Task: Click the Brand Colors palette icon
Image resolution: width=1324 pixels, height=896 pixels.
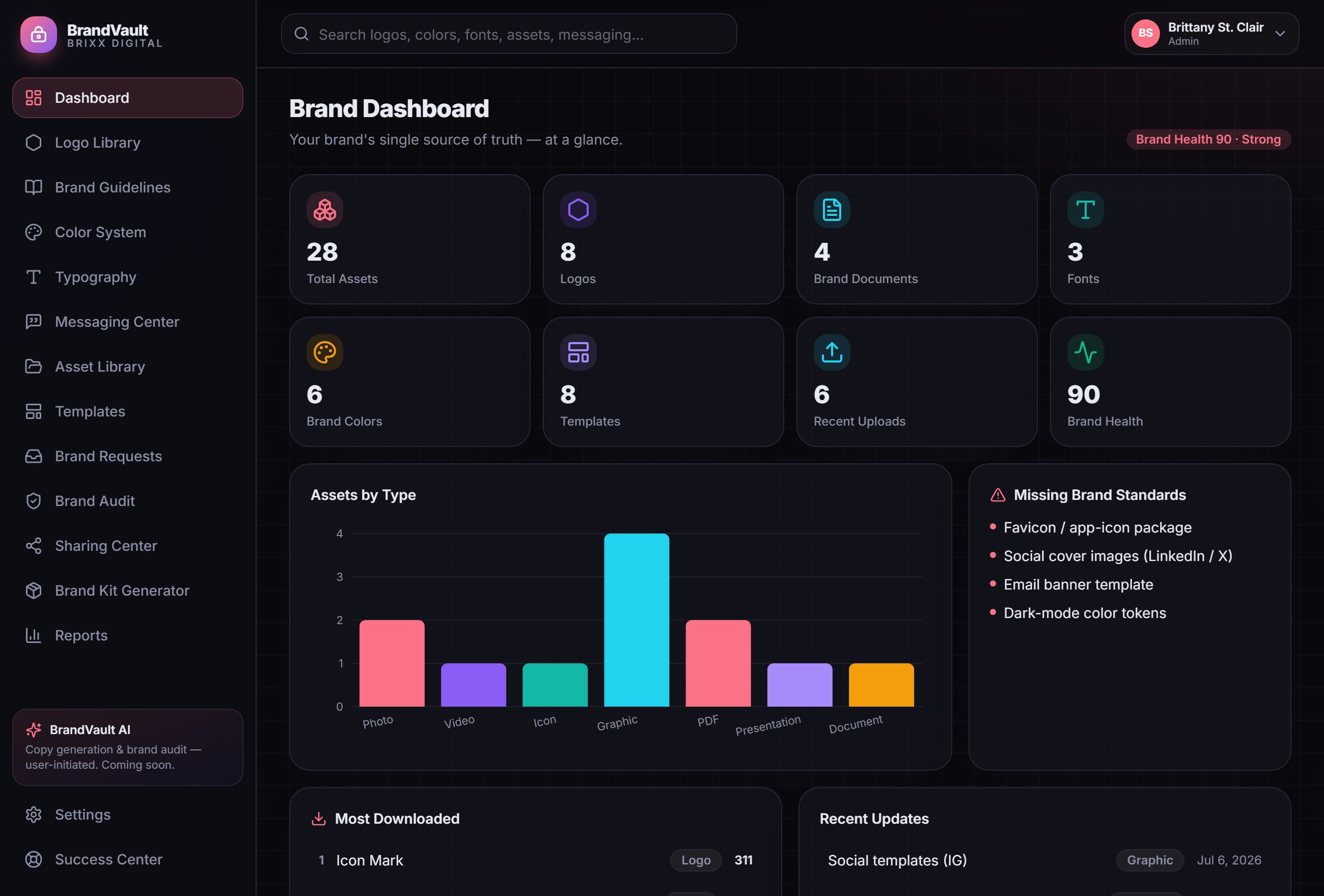Action: tap(325, 352)
